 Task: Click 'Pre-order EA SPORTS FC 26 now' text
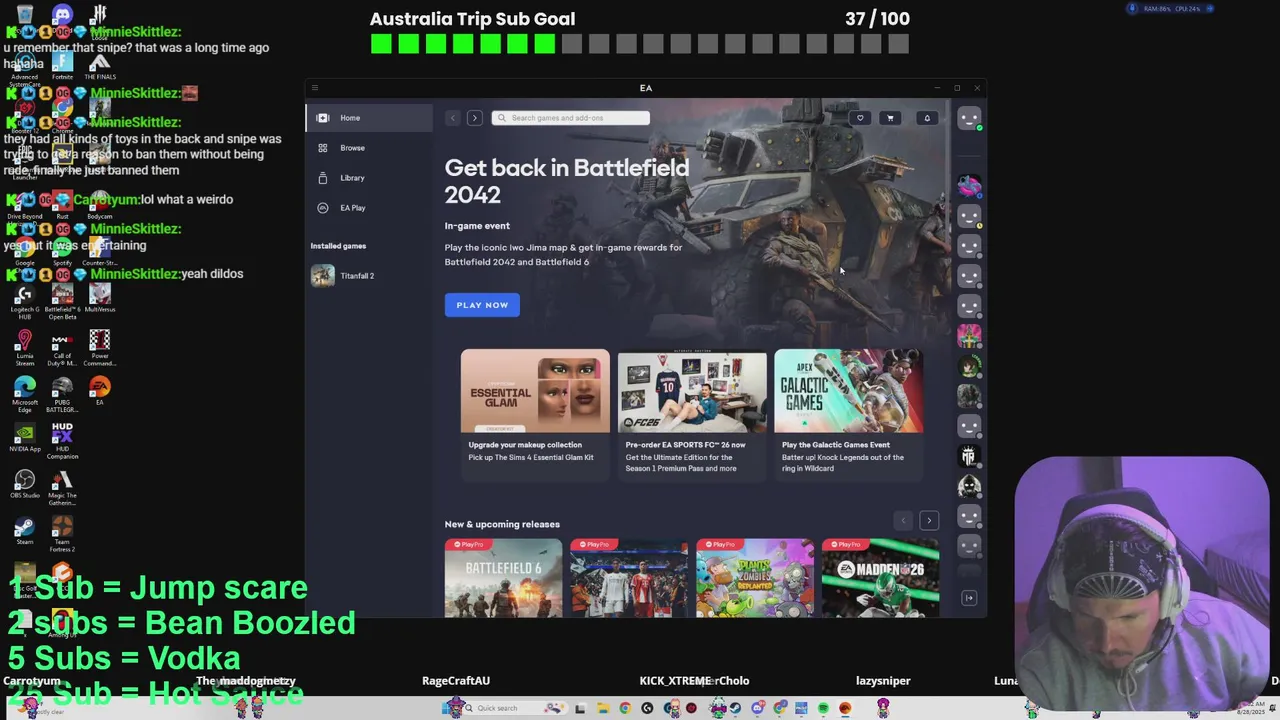click(685, 445)
